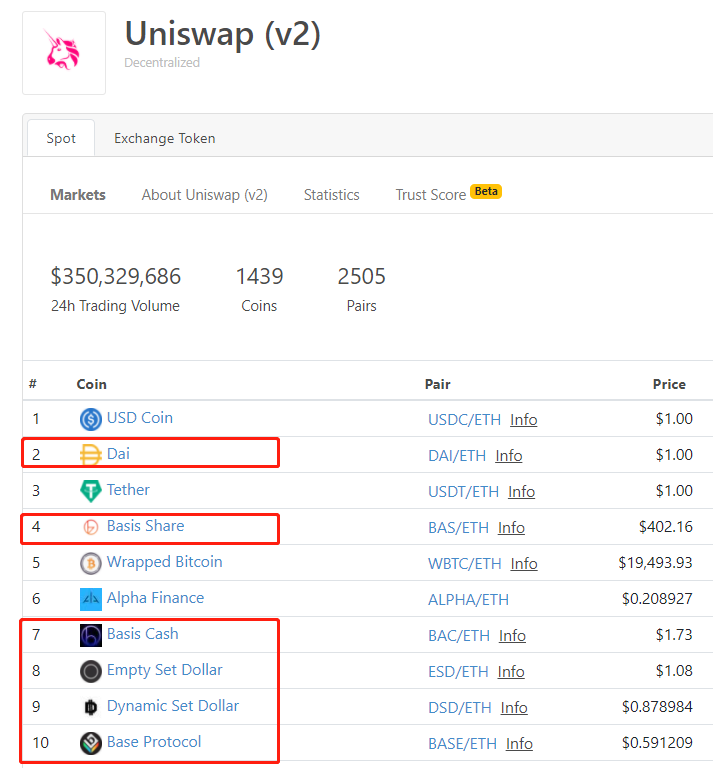Click the $0.208927 Alpha Finance price
This screenshot has width=713, height=768.
[657, 599]
